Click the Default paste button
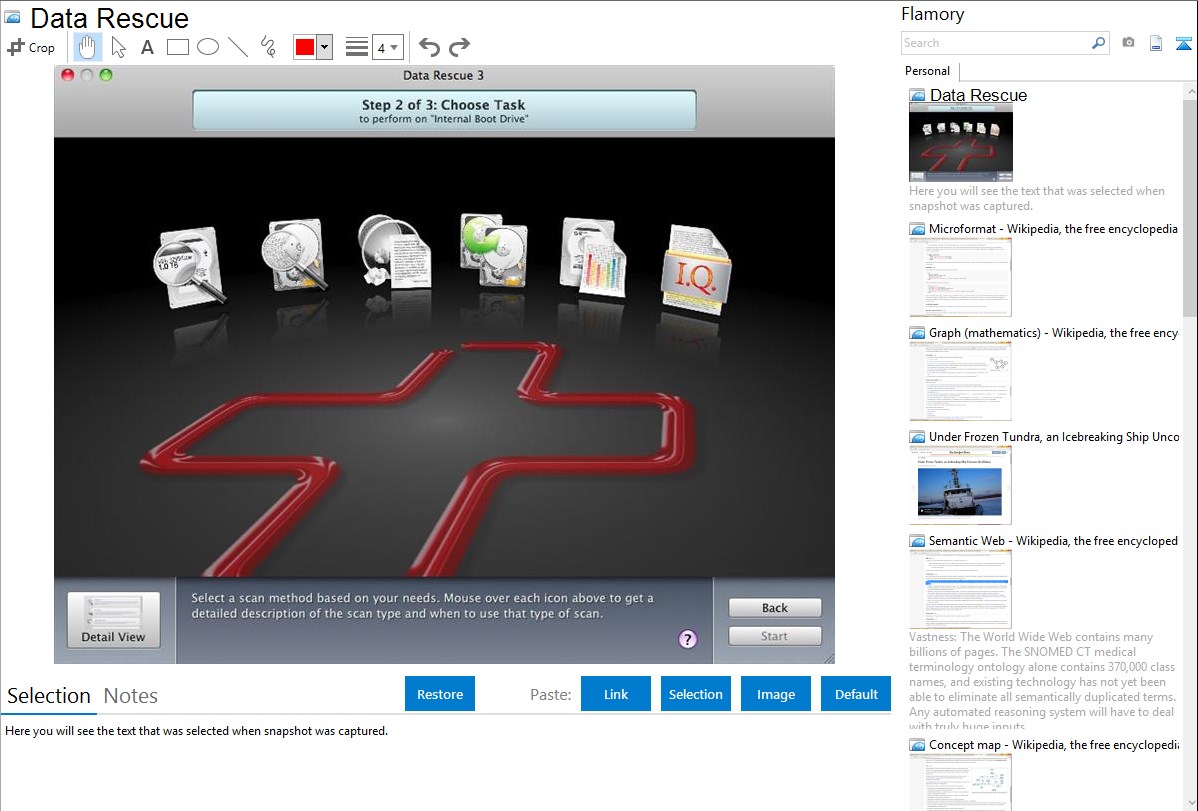The image size is (1198, 811). pos(856,694)
